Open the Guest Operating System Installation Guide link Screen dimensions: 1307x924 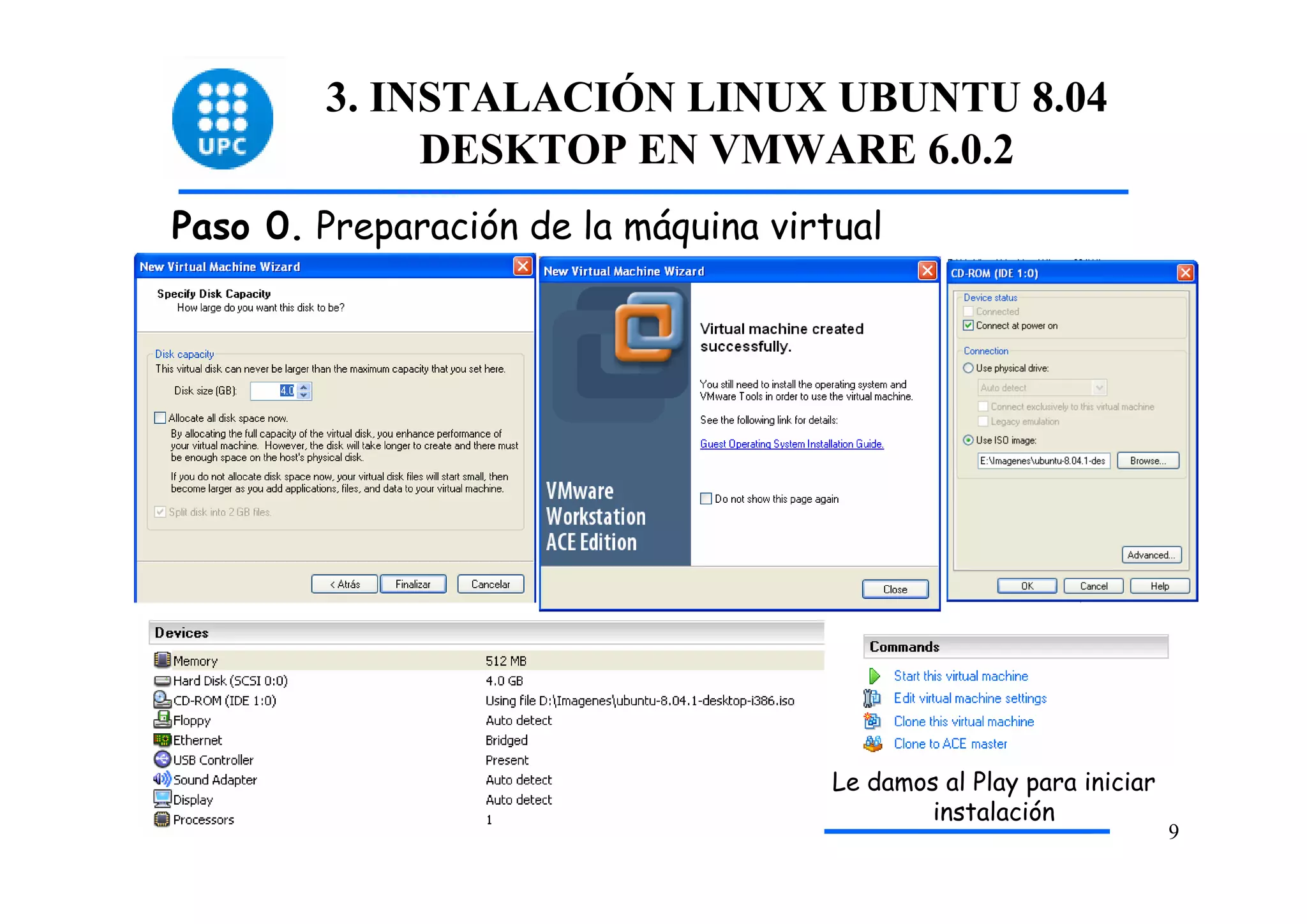[791, 444]
